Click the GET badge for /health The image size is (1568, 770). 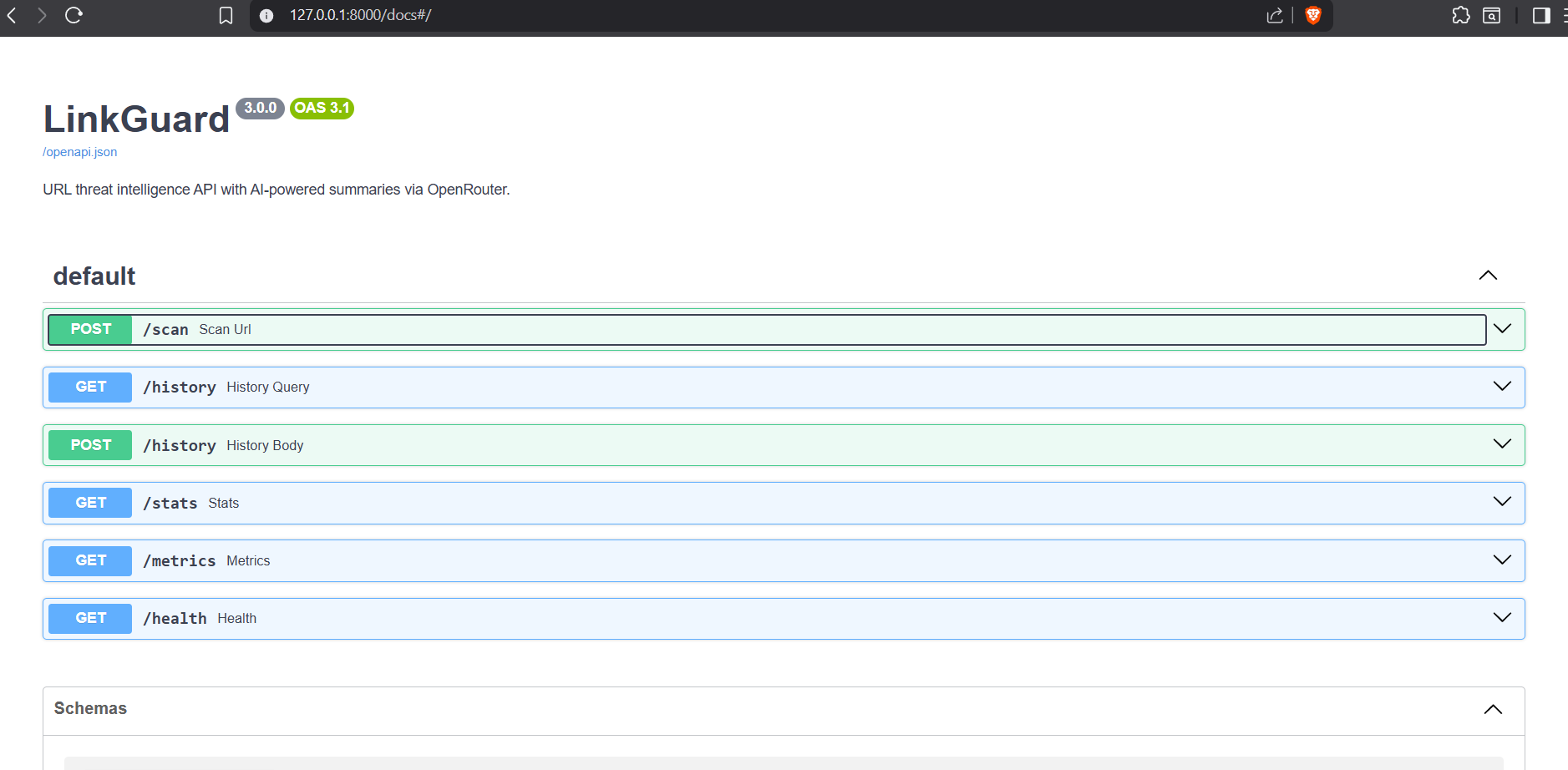click(90, 618)
